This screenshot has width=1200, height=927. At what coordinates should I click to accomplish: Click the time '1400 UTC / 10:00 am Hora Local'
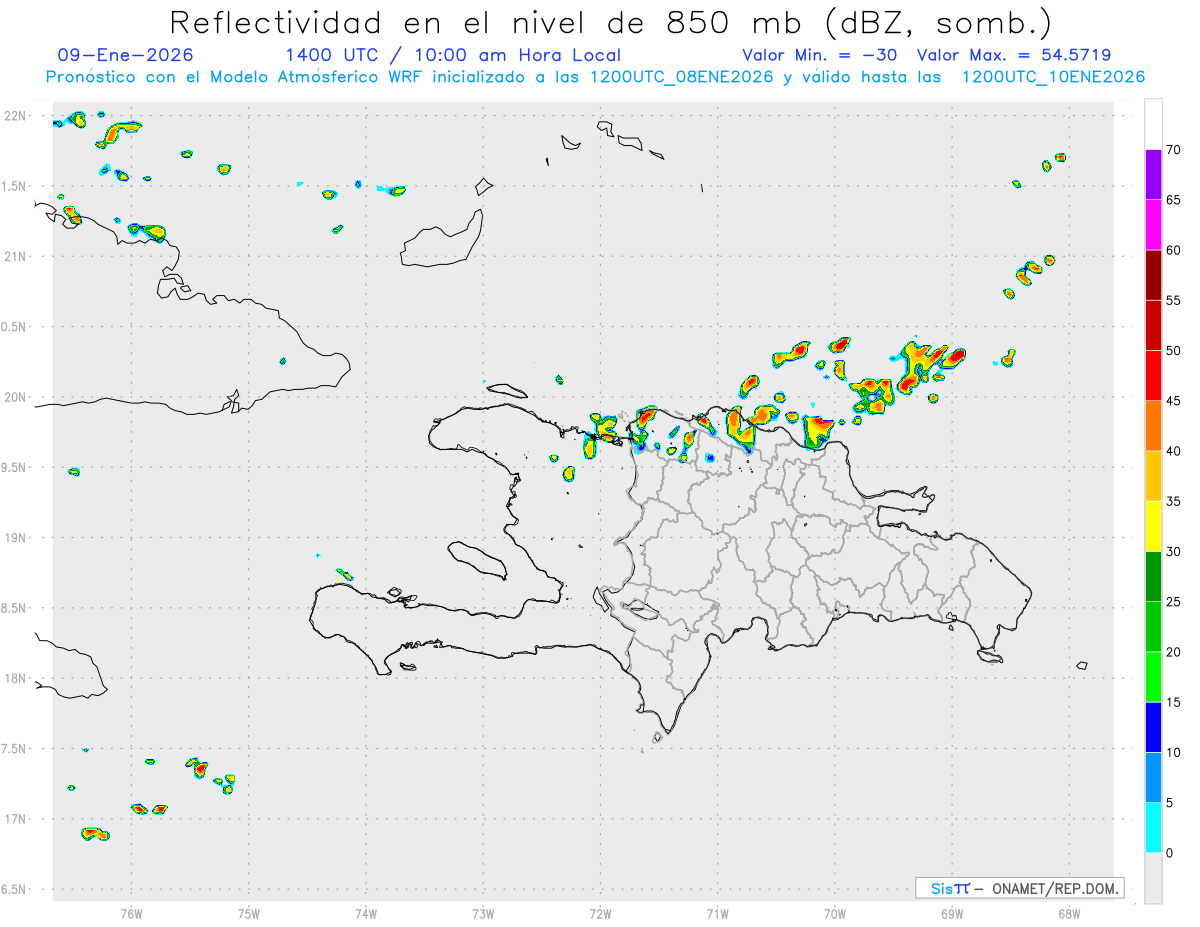(453, 55)
